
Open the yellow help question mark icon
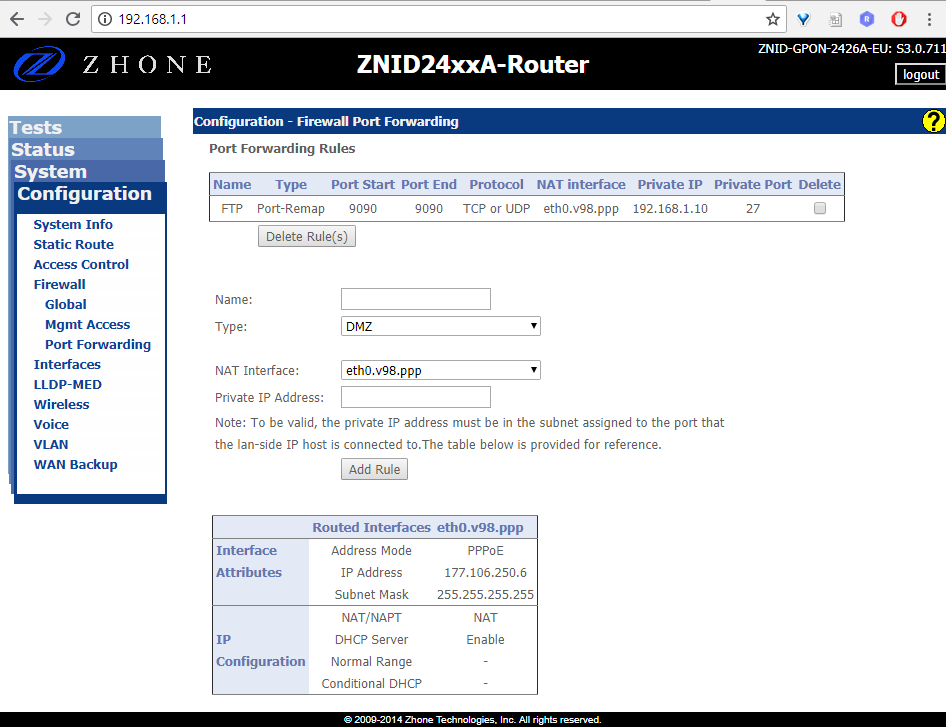(933, 121)
